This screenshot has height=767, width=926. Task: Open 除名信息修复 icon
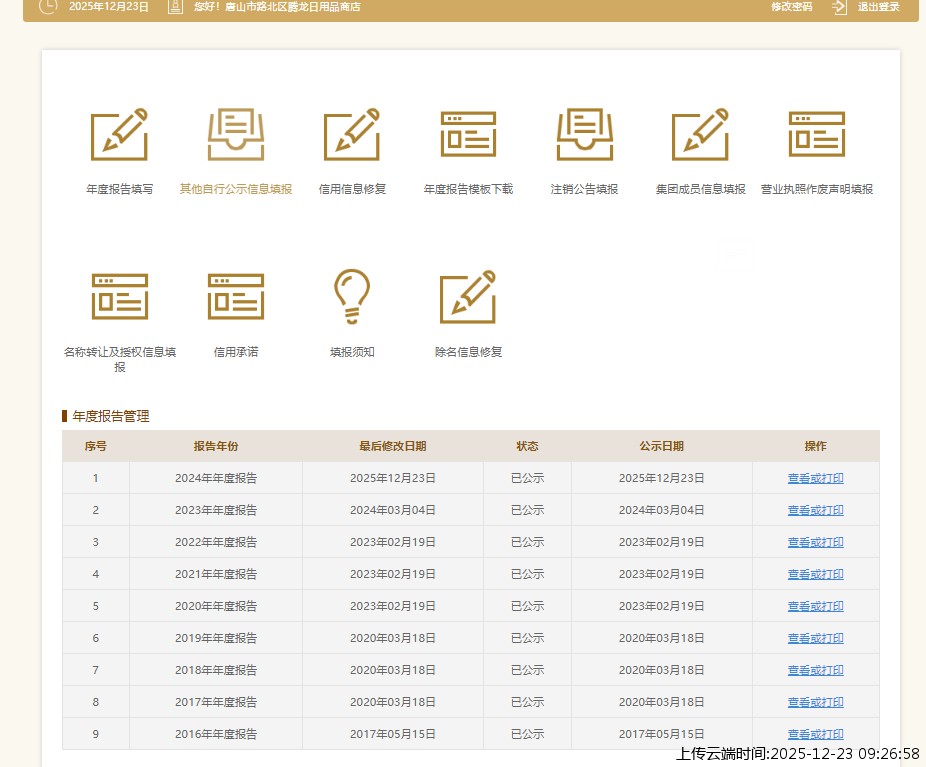click(468, 297)
